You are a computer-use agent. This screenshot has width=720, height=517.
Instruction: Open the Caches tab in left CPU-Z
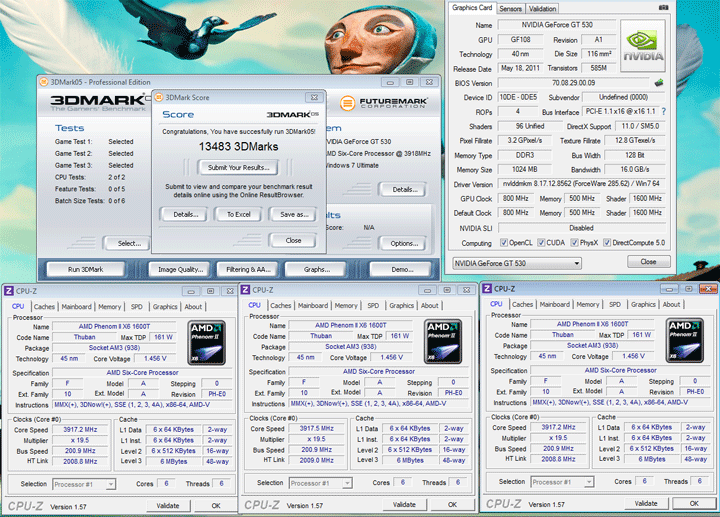click(x=45, y=307)
